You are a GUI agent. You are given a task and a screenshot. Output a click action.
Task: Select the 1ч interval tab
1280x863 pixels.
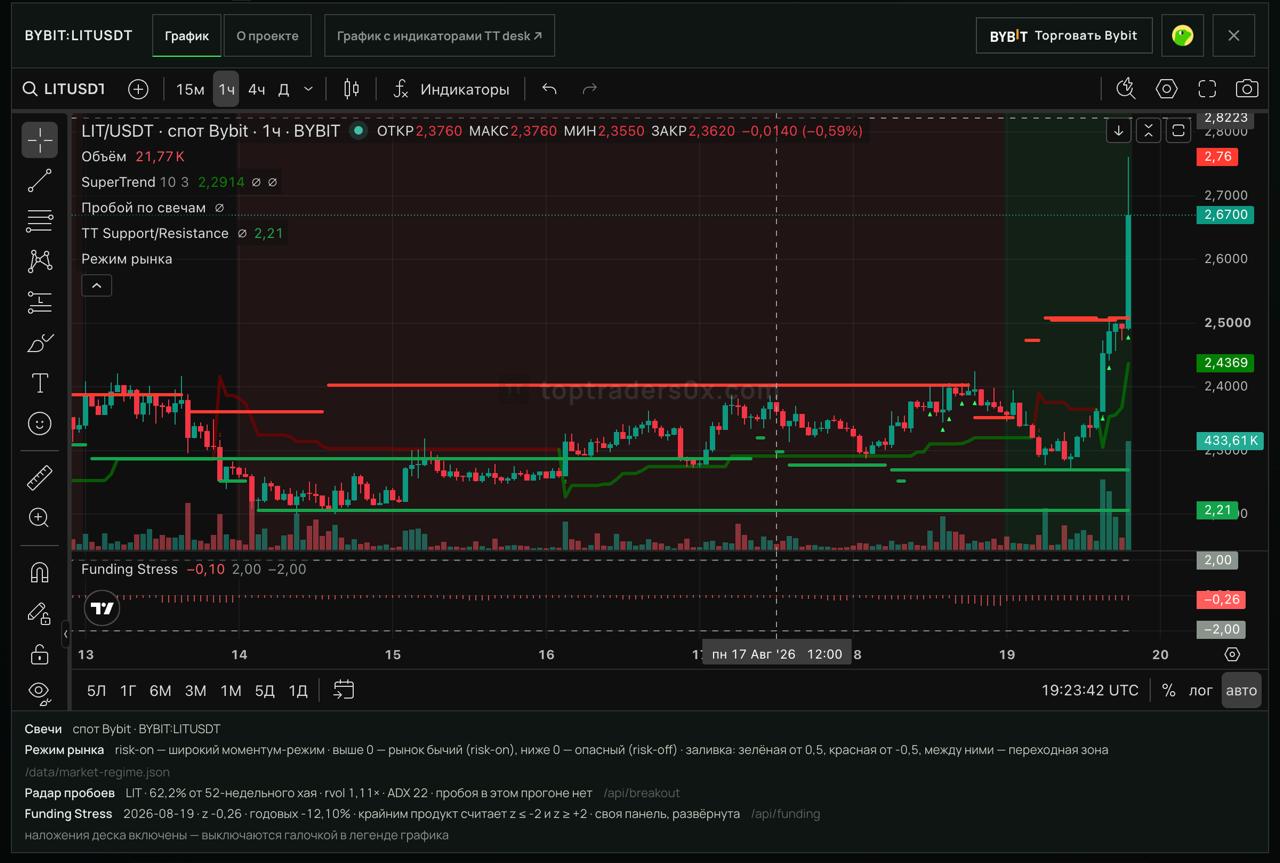click(x=227, y=89)
